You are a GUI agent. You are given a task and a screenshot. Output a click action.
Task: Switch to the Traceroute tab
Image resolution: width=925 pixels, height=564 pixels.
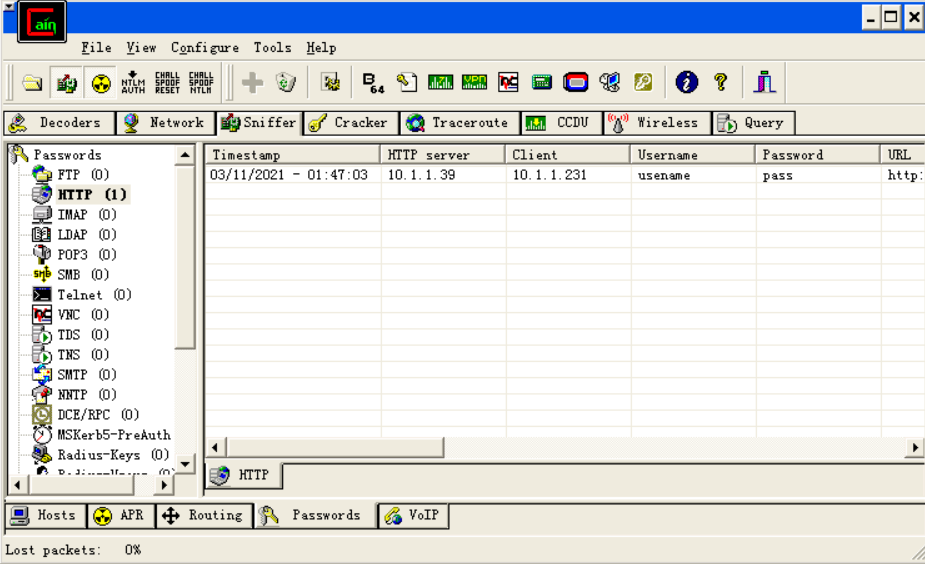(x=460, y=123)
